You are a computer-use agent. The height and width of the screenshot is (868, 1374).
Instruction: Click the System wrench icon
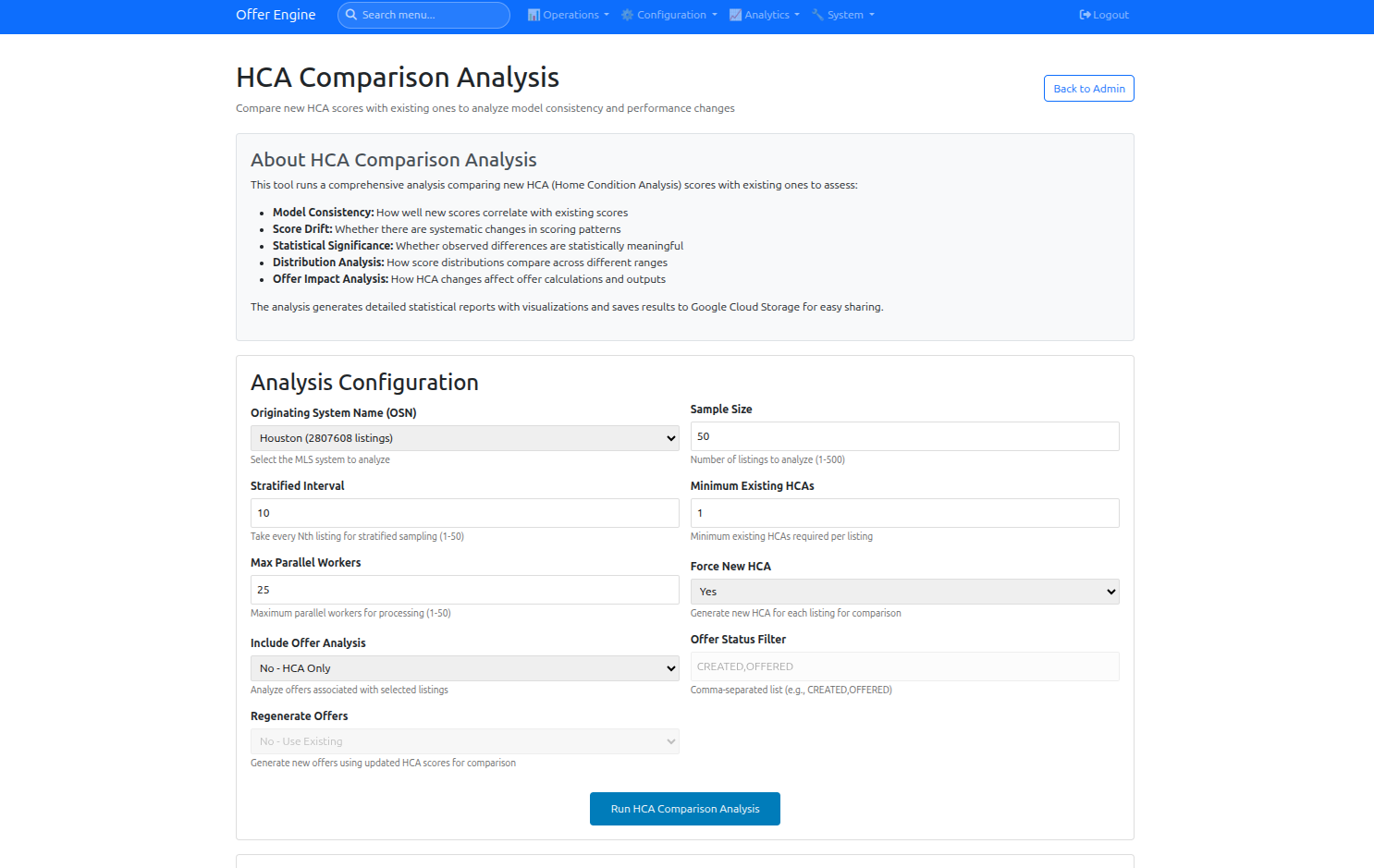pos(817,14)
